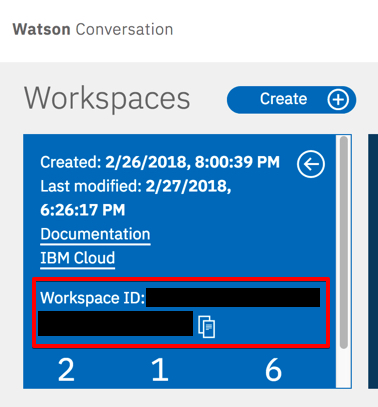
Task: Click the workspace card vertical scrollbar
Action: point(344,243)
